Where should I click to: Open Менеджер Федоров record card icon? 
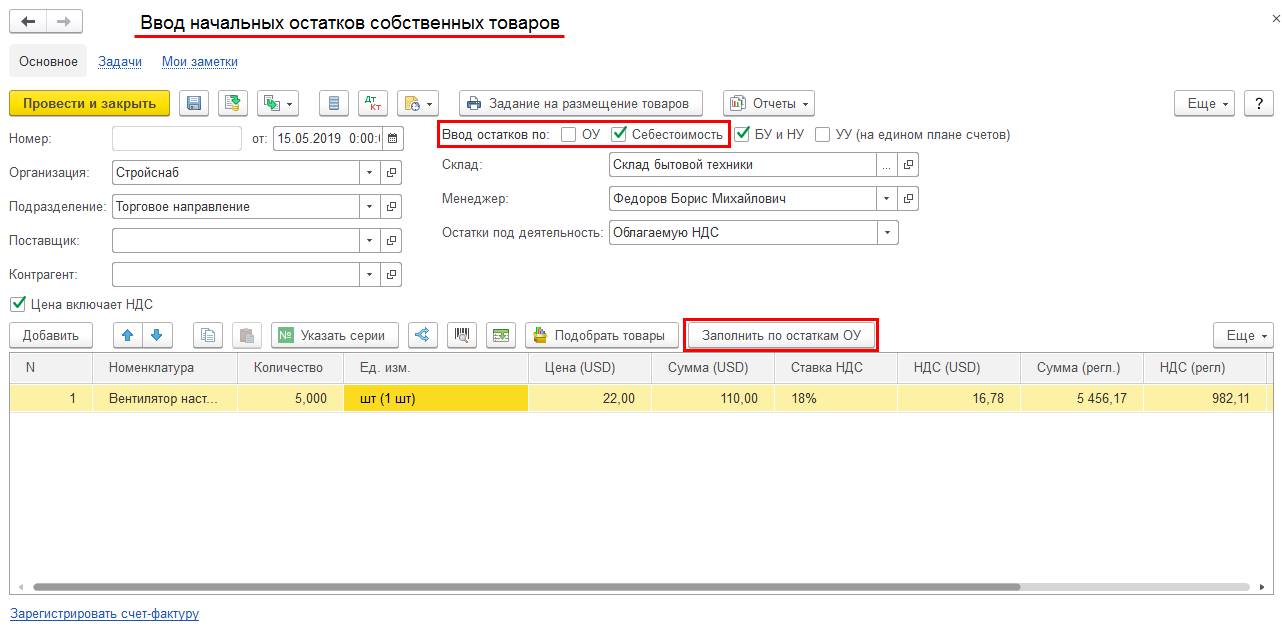tap(908, 199)
